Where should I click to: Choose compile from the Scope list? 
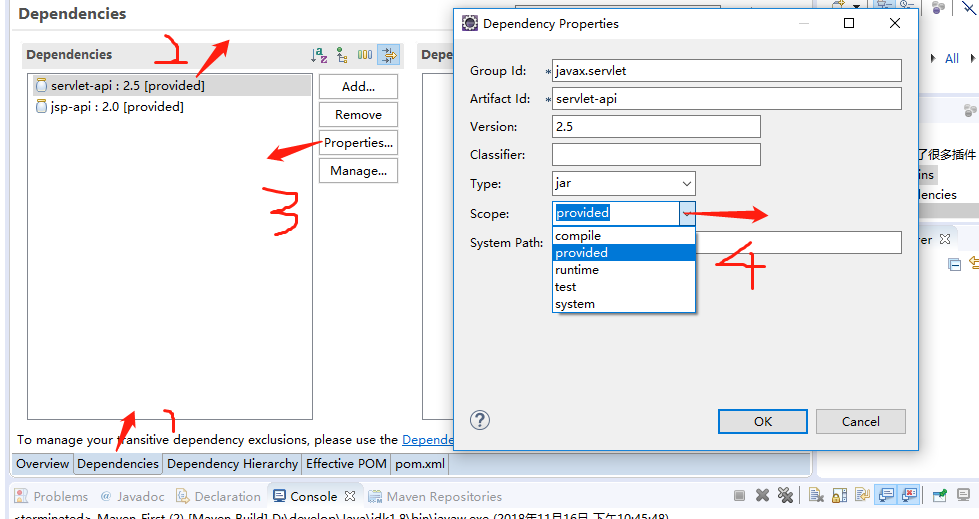tap(624, 235)
